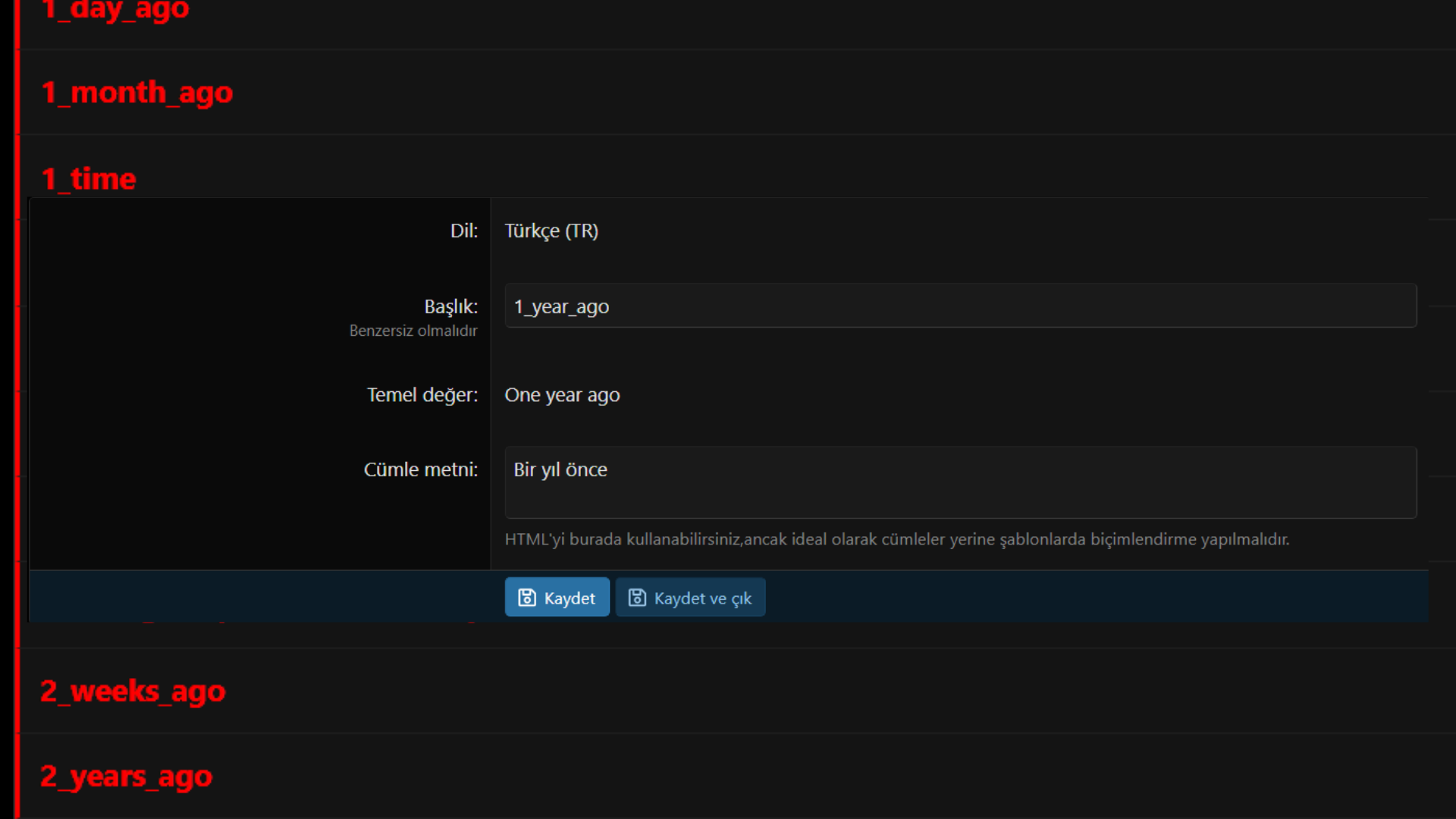Open the 2_years_ago phrase
The height and width of the screenshot is (819, 1456).
(x=127, y=777)
